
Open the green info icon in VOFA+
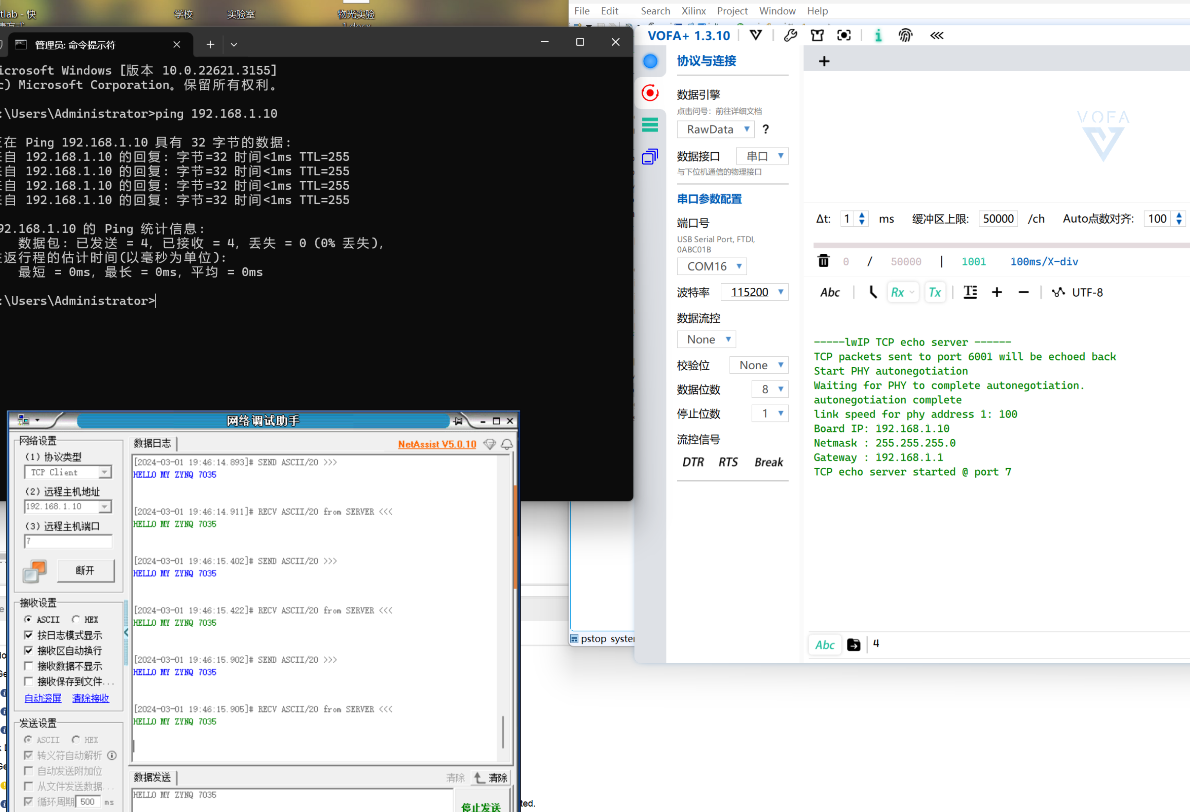(878, 35)
